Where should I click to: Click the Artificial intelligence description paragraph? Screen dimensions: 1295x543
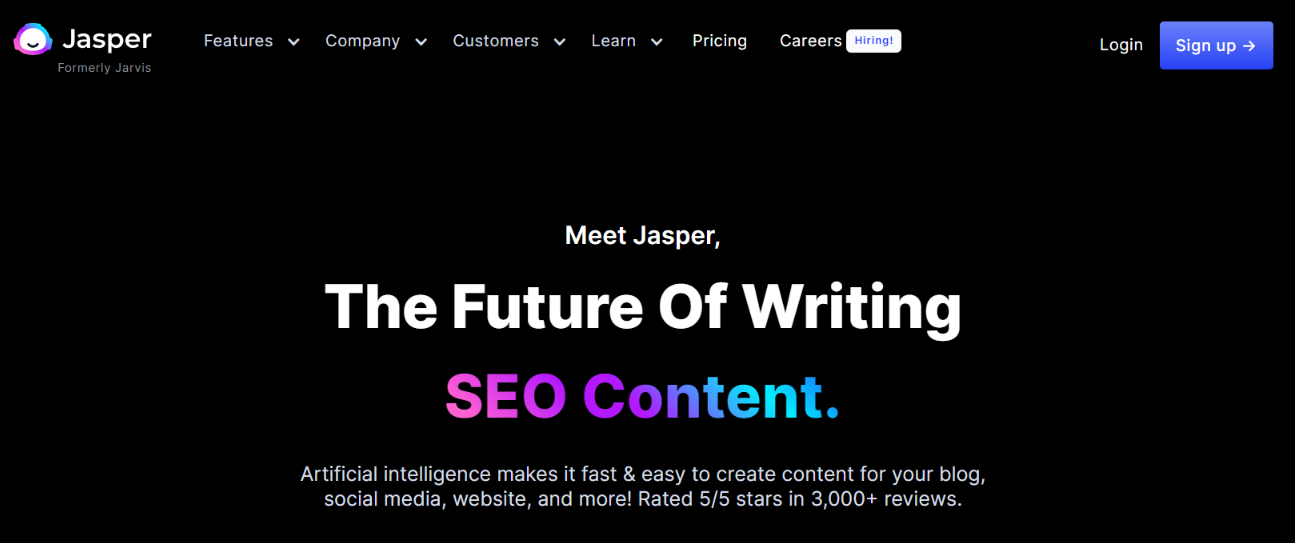pyautogui.click(x=642, y=486)
